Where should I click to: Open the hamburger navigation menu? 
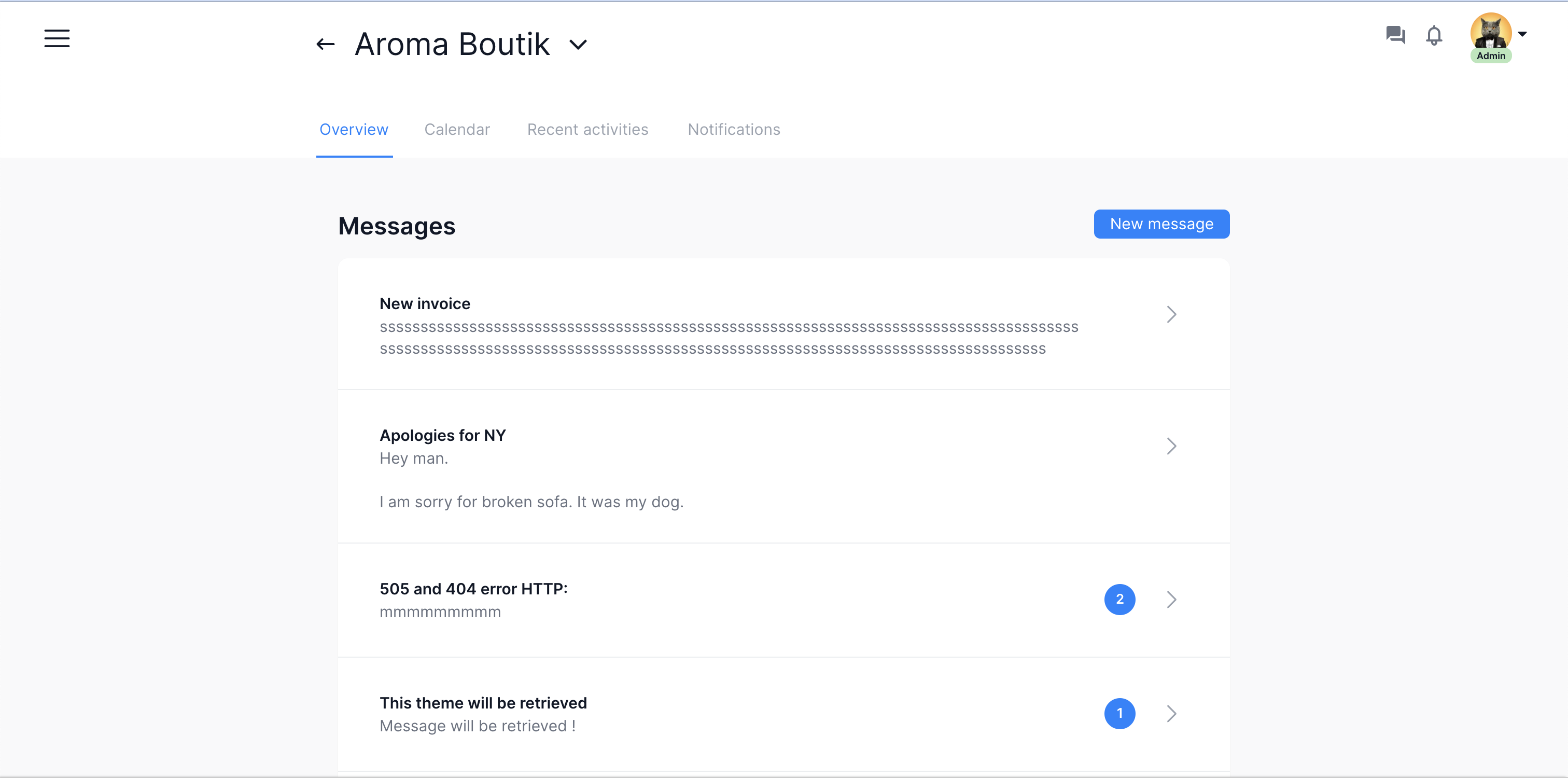(x=57, y=38)
